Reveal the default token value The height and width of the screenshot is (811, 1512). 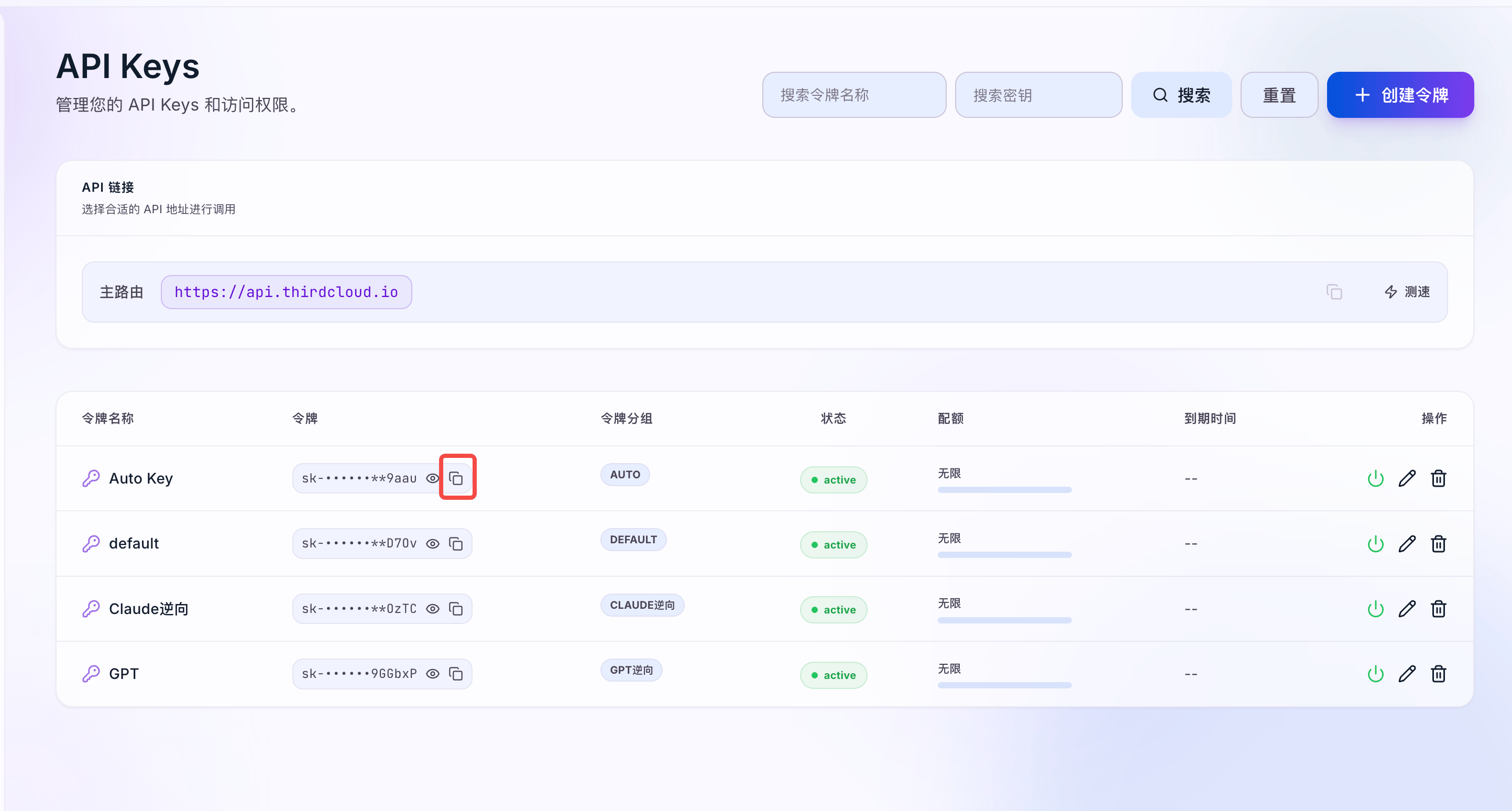pos(433,543)
